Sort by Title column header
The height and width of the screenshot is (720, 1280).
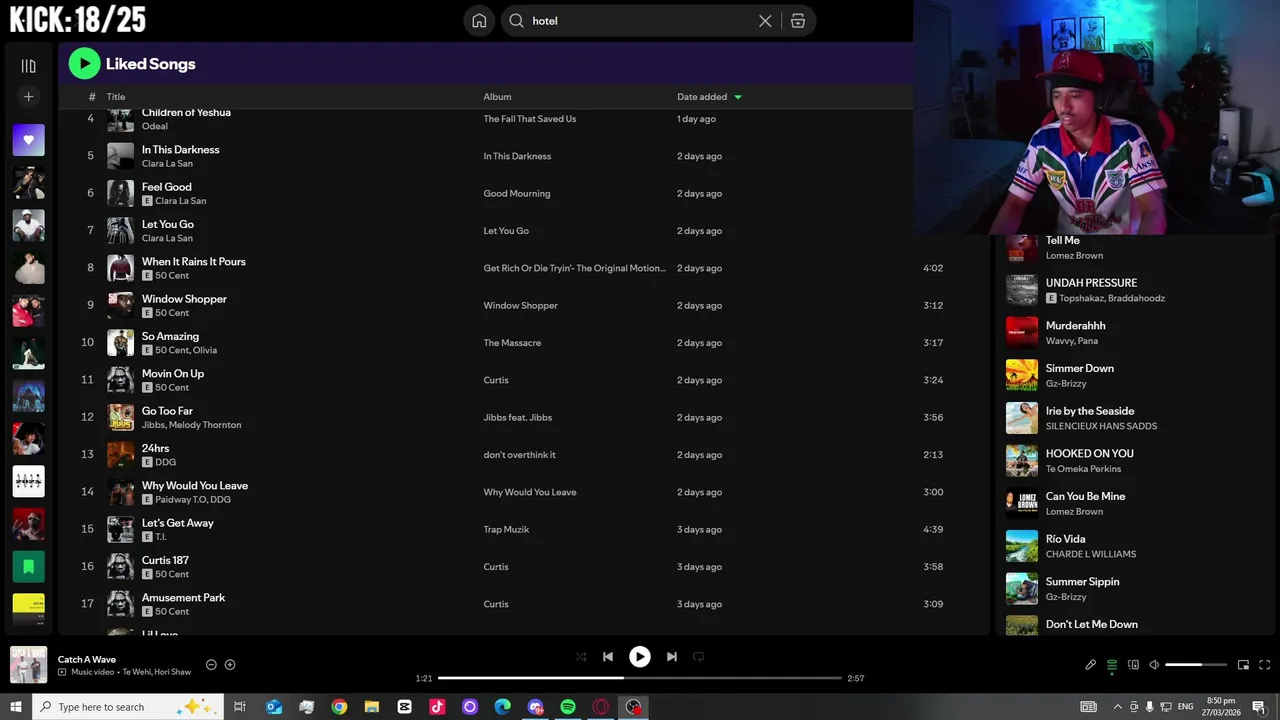pos(116,97)
